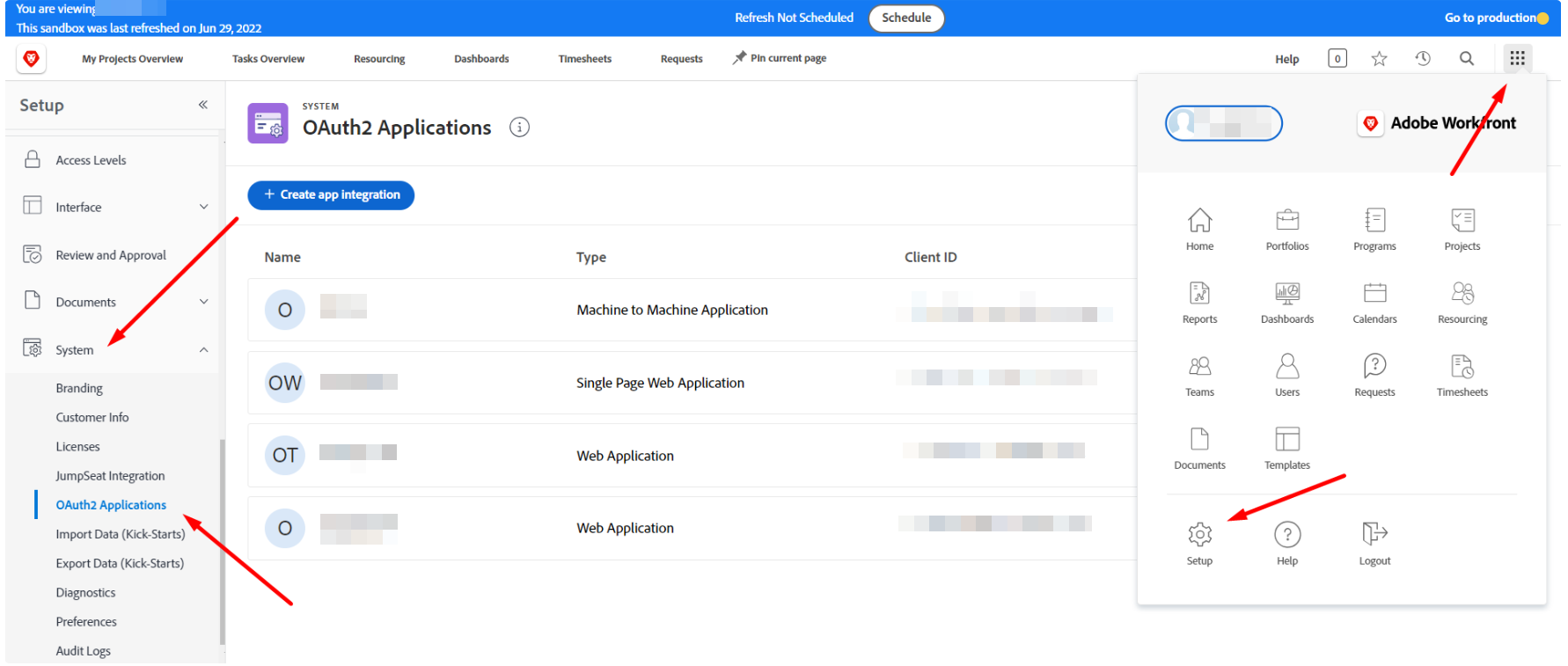The height and width of the screenshot is (666, 1568).
Task: Click the Recents clock icon
Action: [x=1423, y=59]
